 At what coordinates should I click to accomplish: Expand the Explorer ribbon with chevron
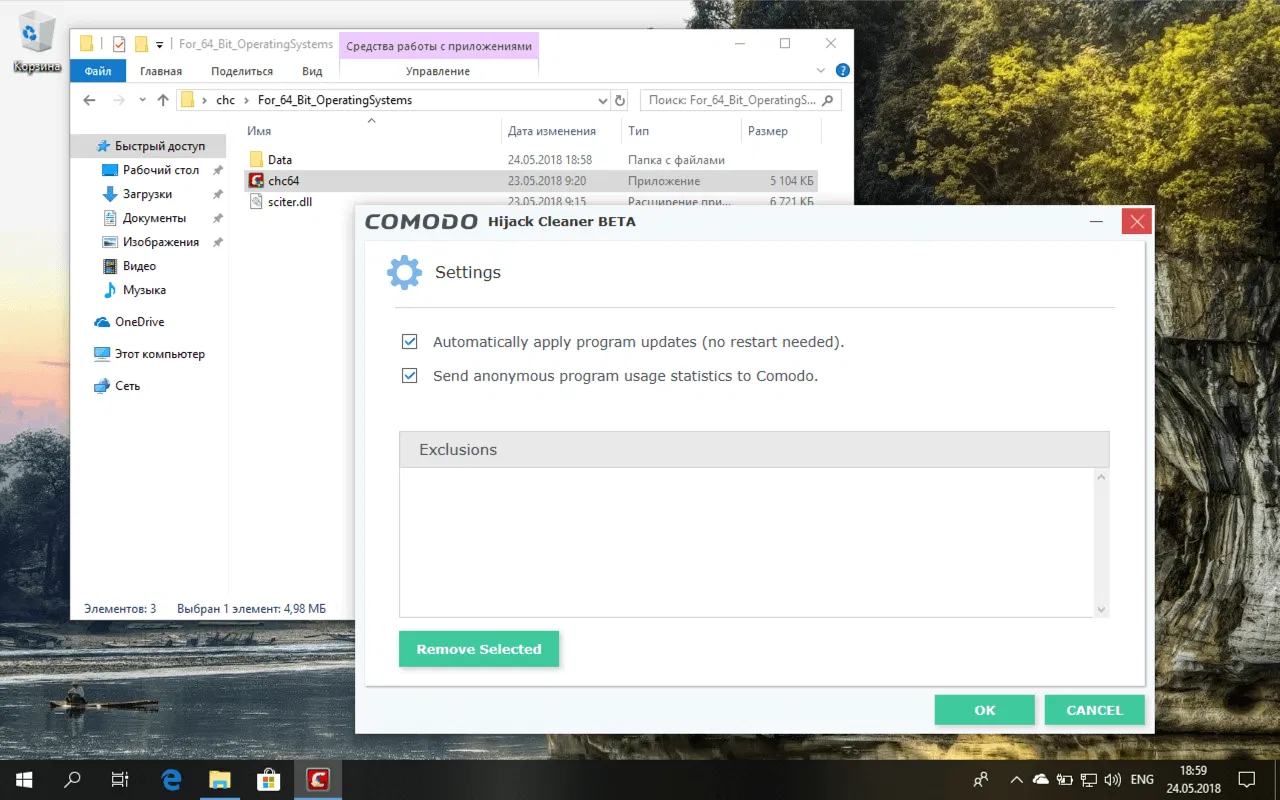click(x=821, y=71)
